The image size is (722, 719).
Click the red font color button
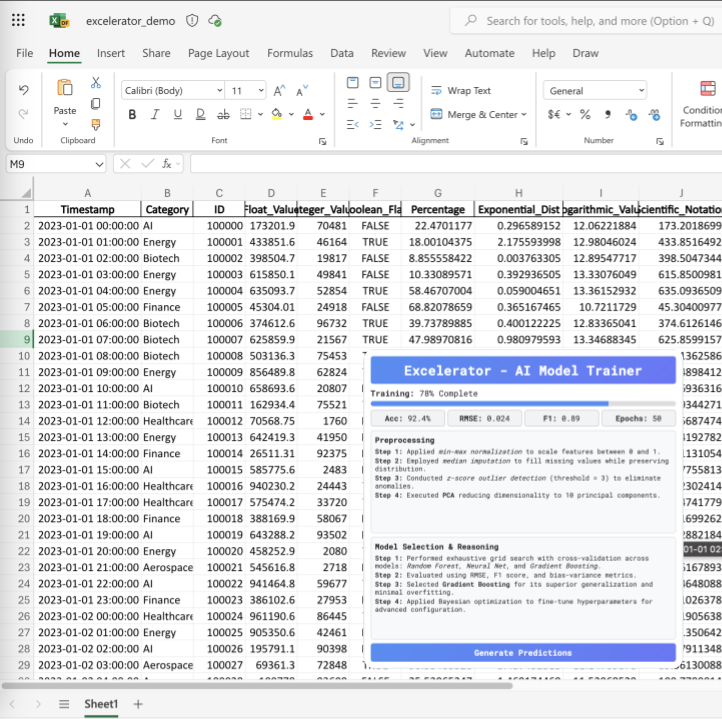[x=308, y=114]
